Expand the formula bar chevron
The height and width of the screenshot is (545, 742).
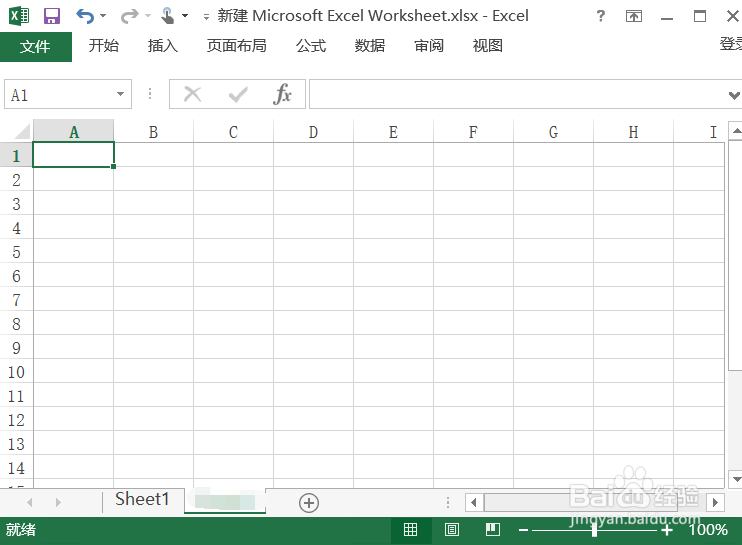click(x=734, y=95)
